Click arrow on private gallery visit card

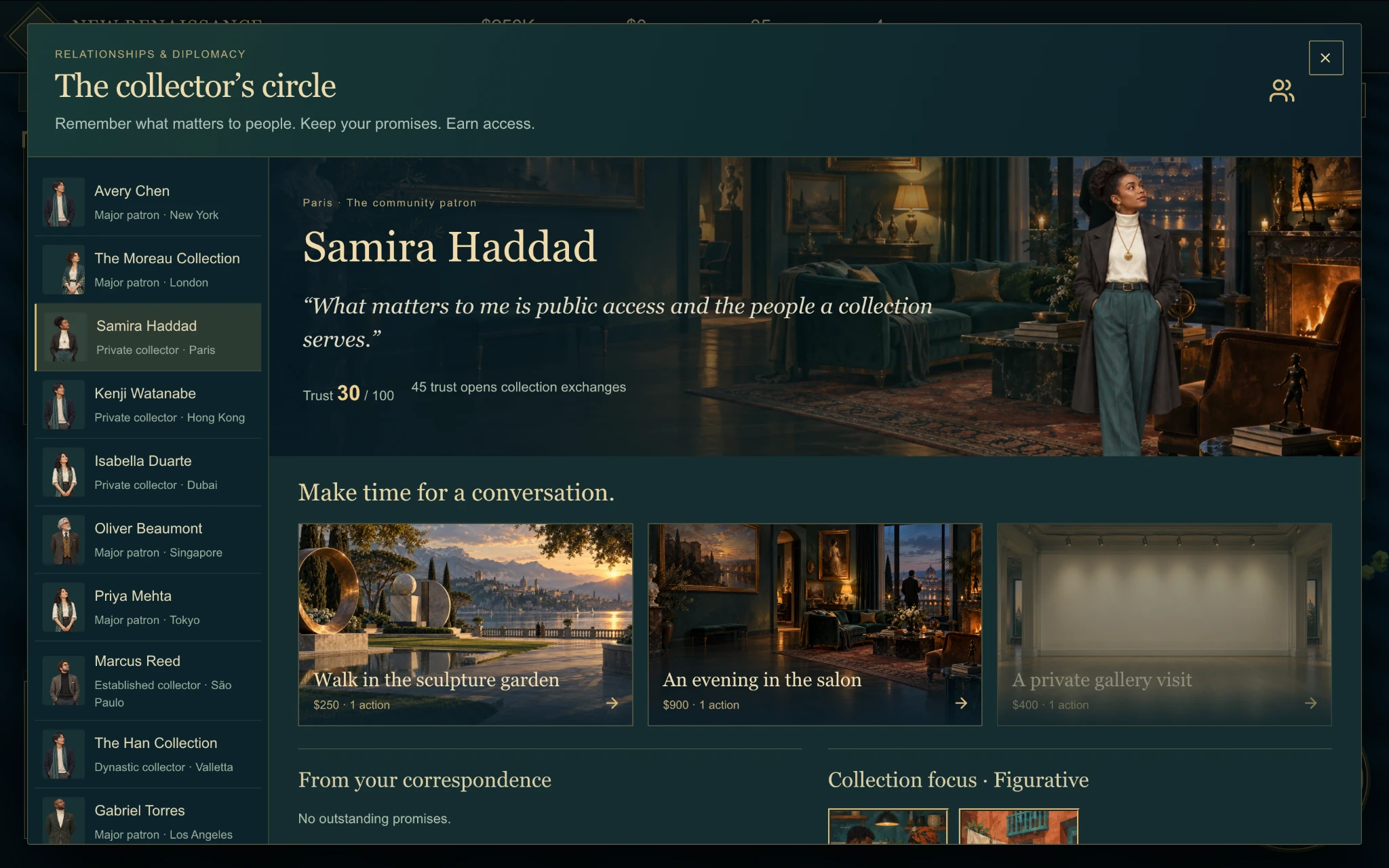click(x=1310, y=703)
